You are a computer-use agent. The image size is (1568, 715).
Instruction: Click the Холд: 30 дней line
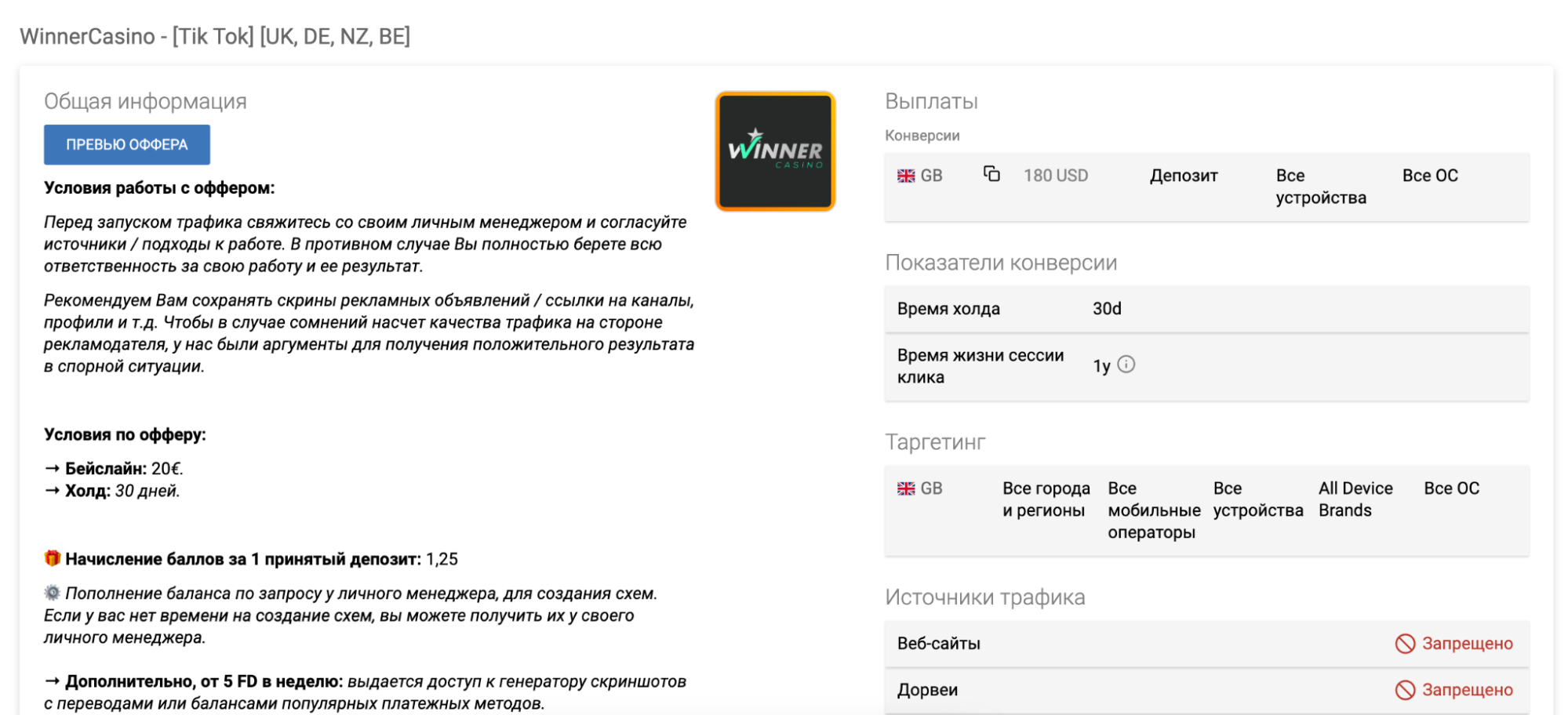click(113, 491)
